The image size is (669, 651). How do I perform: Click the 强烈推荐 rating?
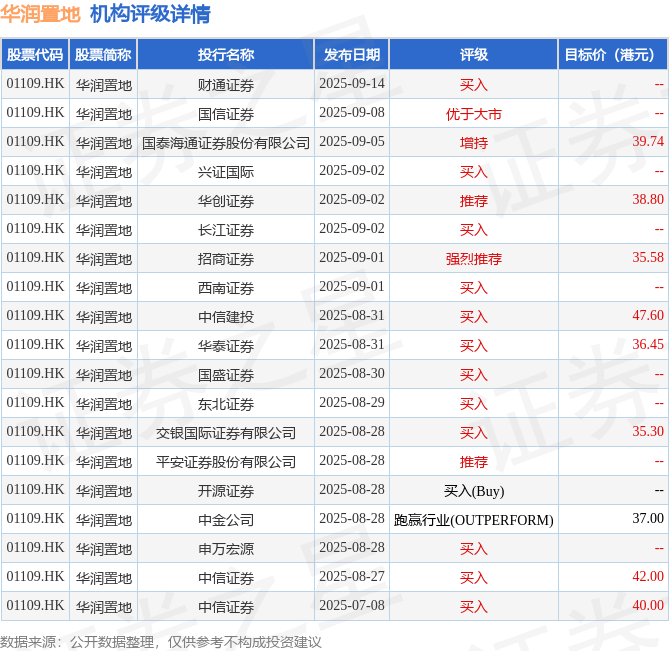[474, 259]
